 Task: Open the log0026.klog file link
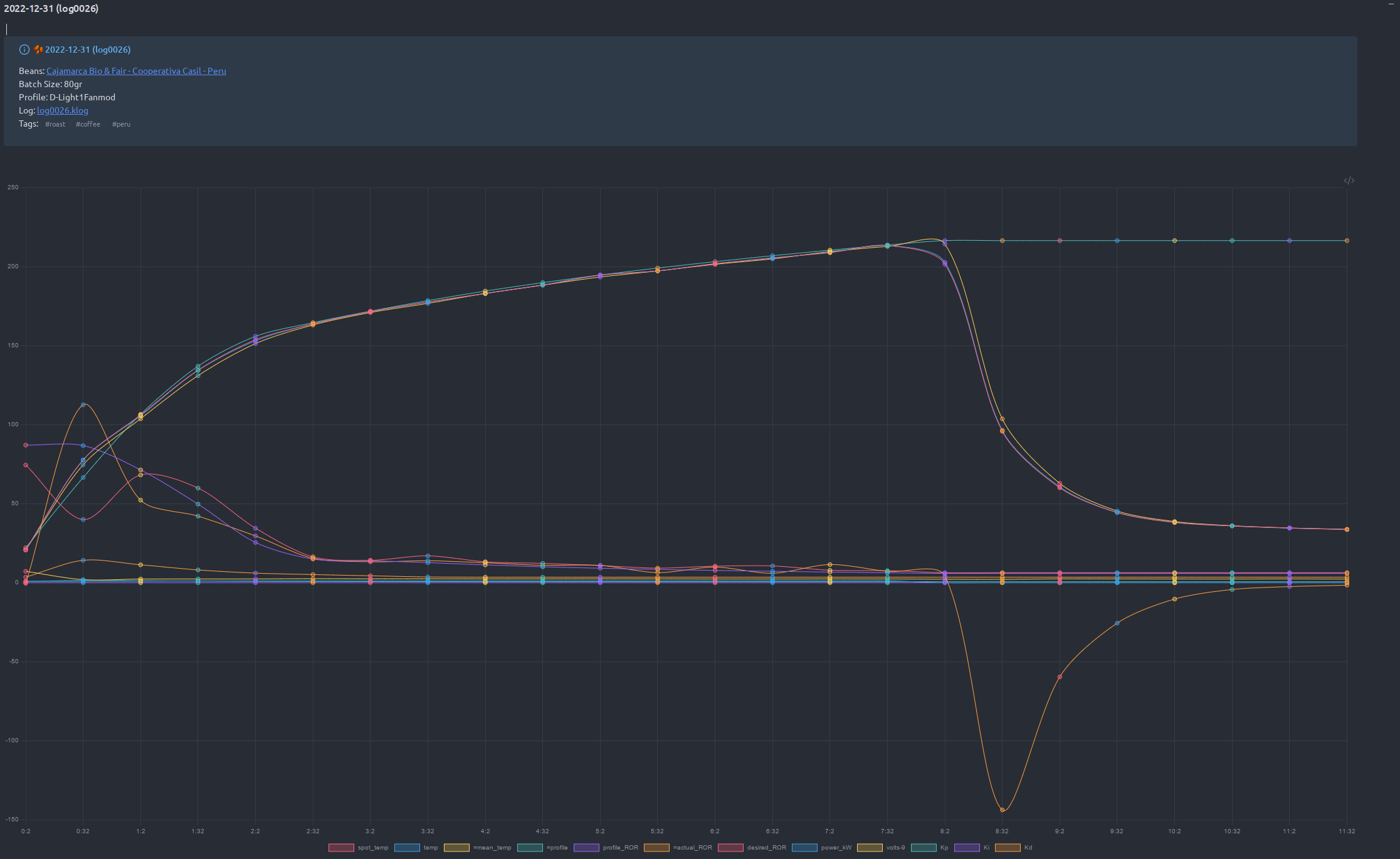pos(62,110)
